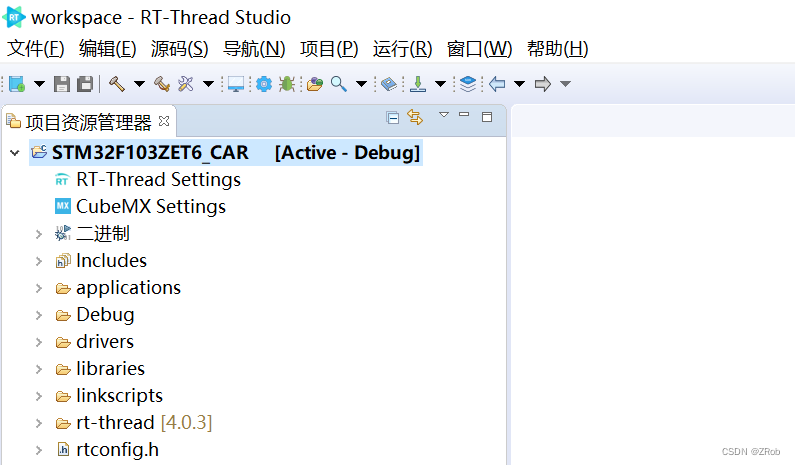Screen dimensions: 795x465
Task: Expand the applications folder
Action: 39,288
